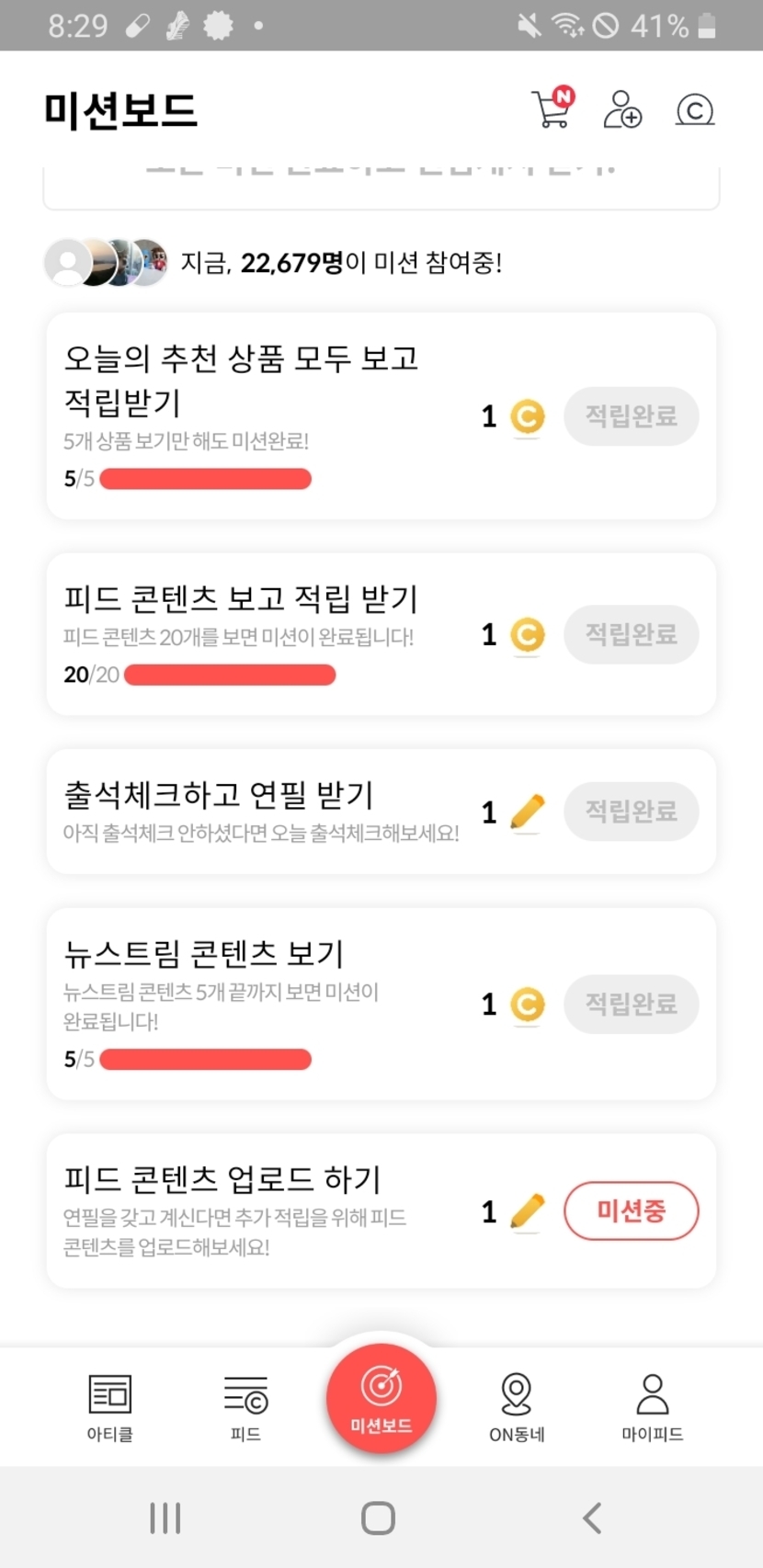
Task: Tap the add friend icon
Action: tap(622, 109)
